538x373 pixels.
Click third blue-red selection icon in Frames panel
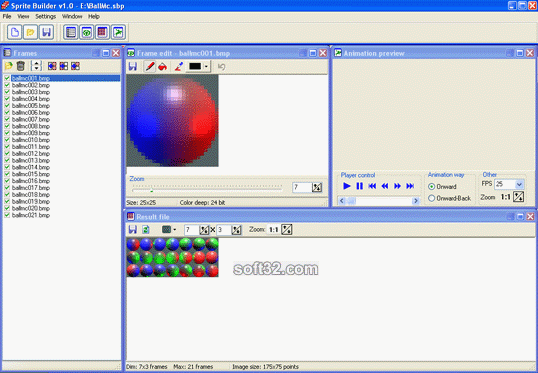click(75, 66)
